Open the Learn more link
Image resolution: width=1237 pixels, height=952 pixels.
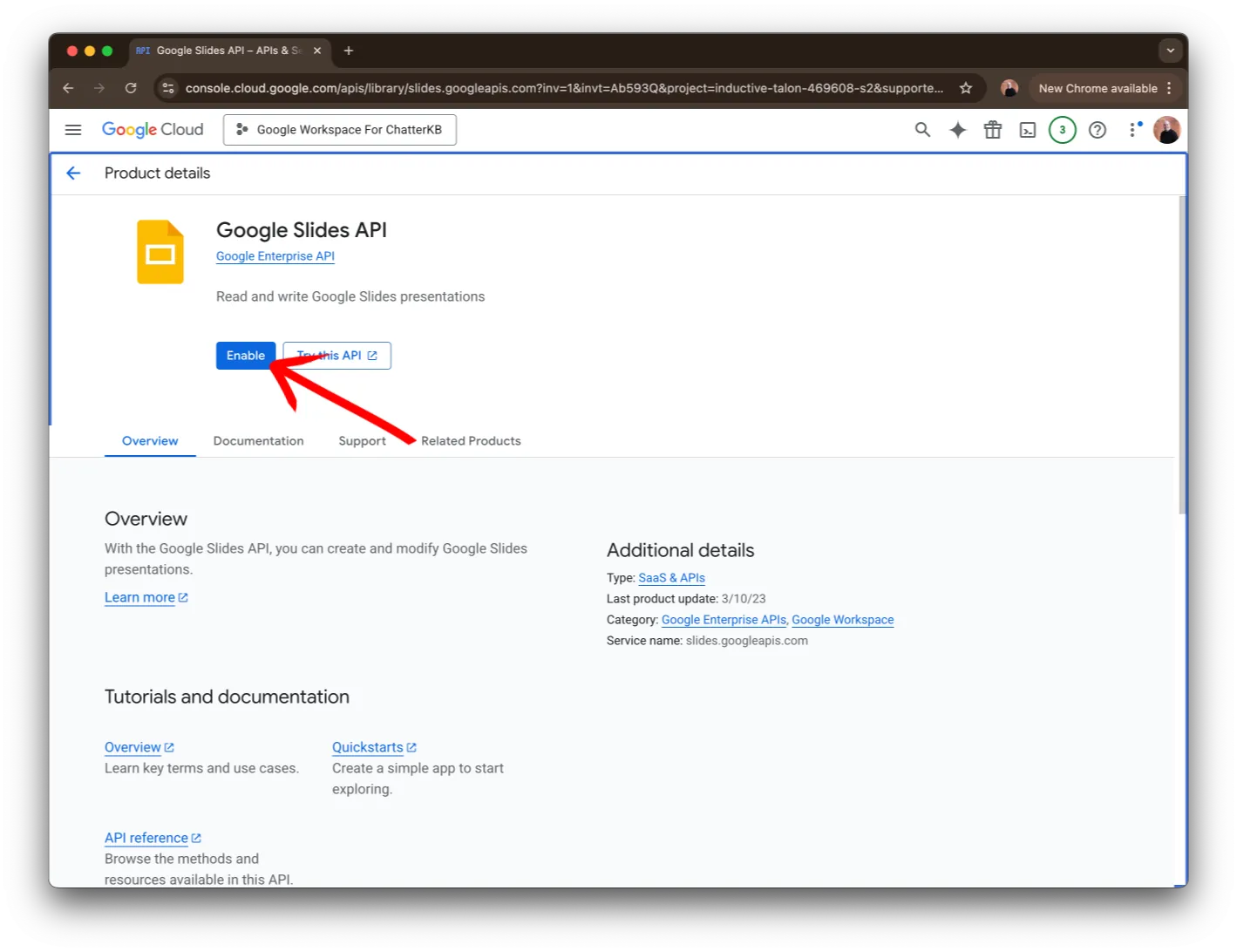(146, 598)
